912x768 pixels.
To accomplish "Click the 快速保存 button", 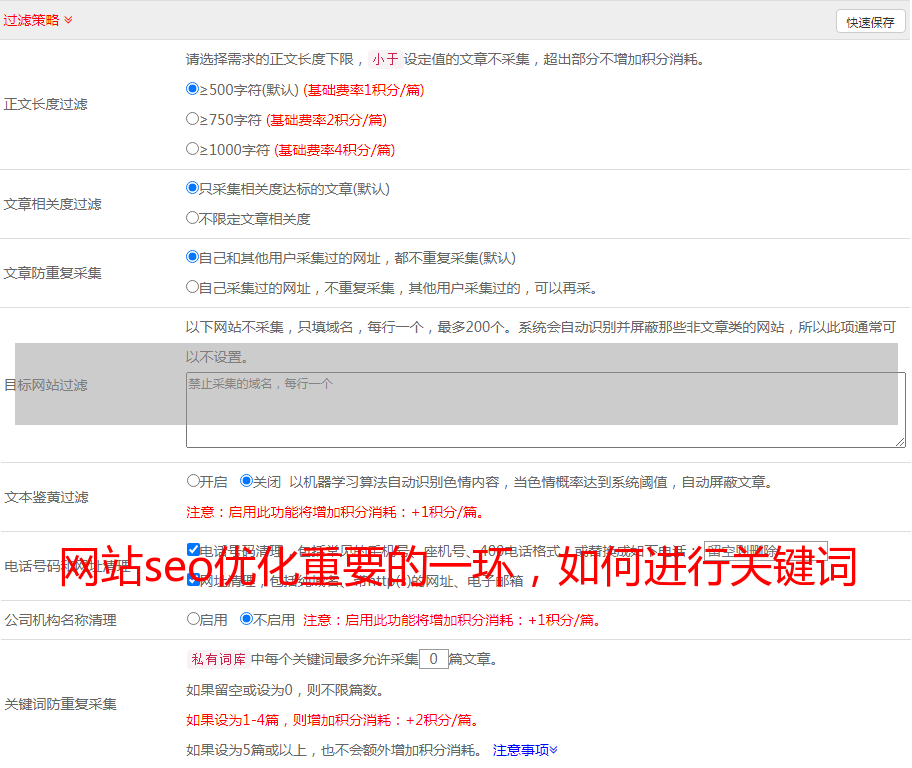I will pos(871,22).
